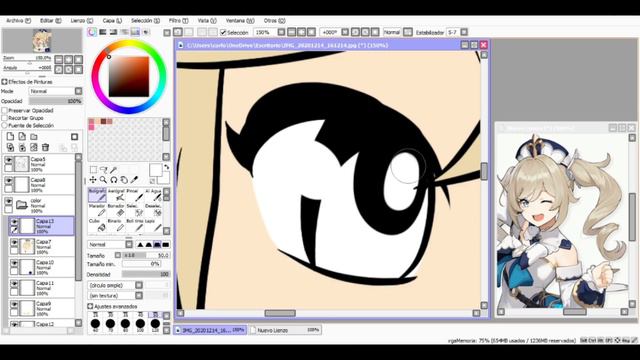Select the Pincel brush tool
This screenshot has width=640, height=360.
click(134, 195)
